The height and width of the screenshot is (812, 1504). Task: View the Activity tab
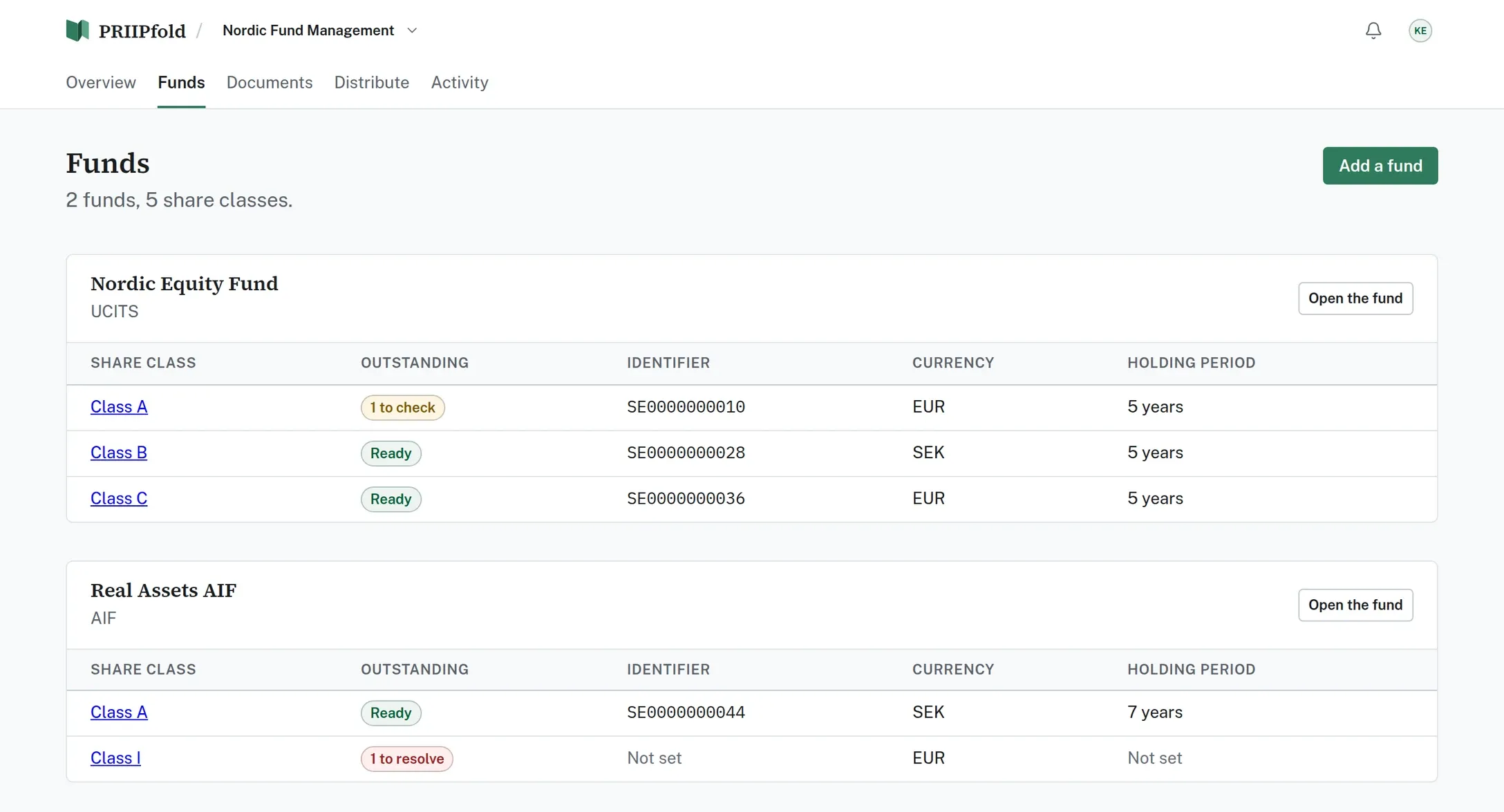460,82
